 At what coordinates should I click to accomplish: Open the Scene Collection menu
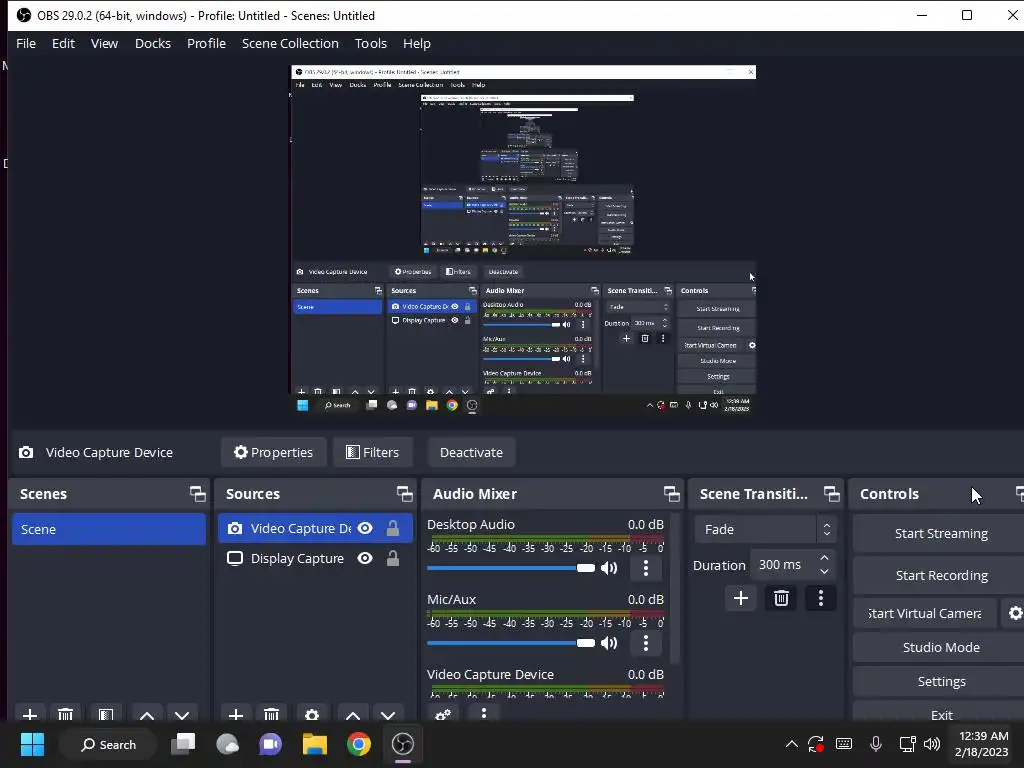pyautogui.click(x=290, y=43)
